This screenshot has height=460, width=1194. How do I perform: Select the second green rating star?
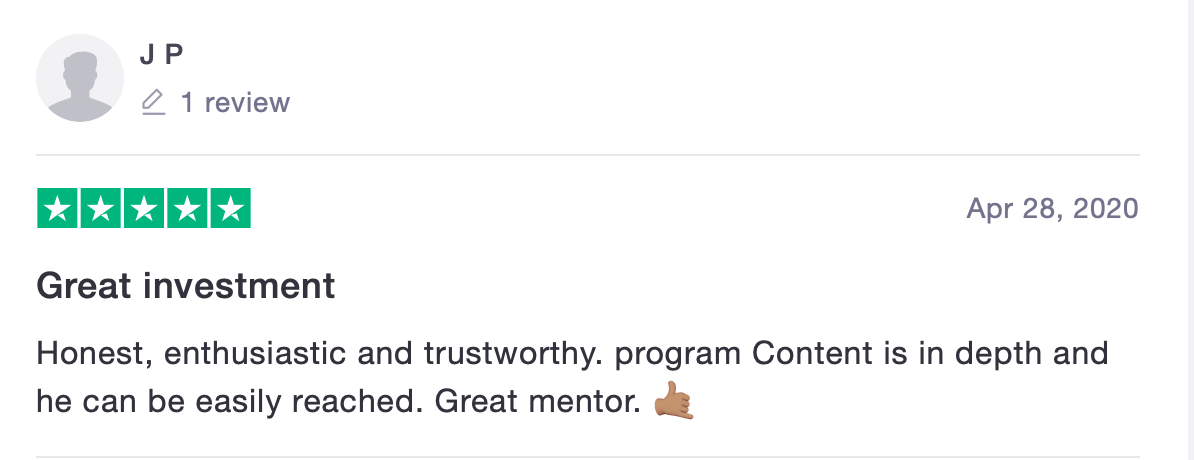click(x=101, y=208)
